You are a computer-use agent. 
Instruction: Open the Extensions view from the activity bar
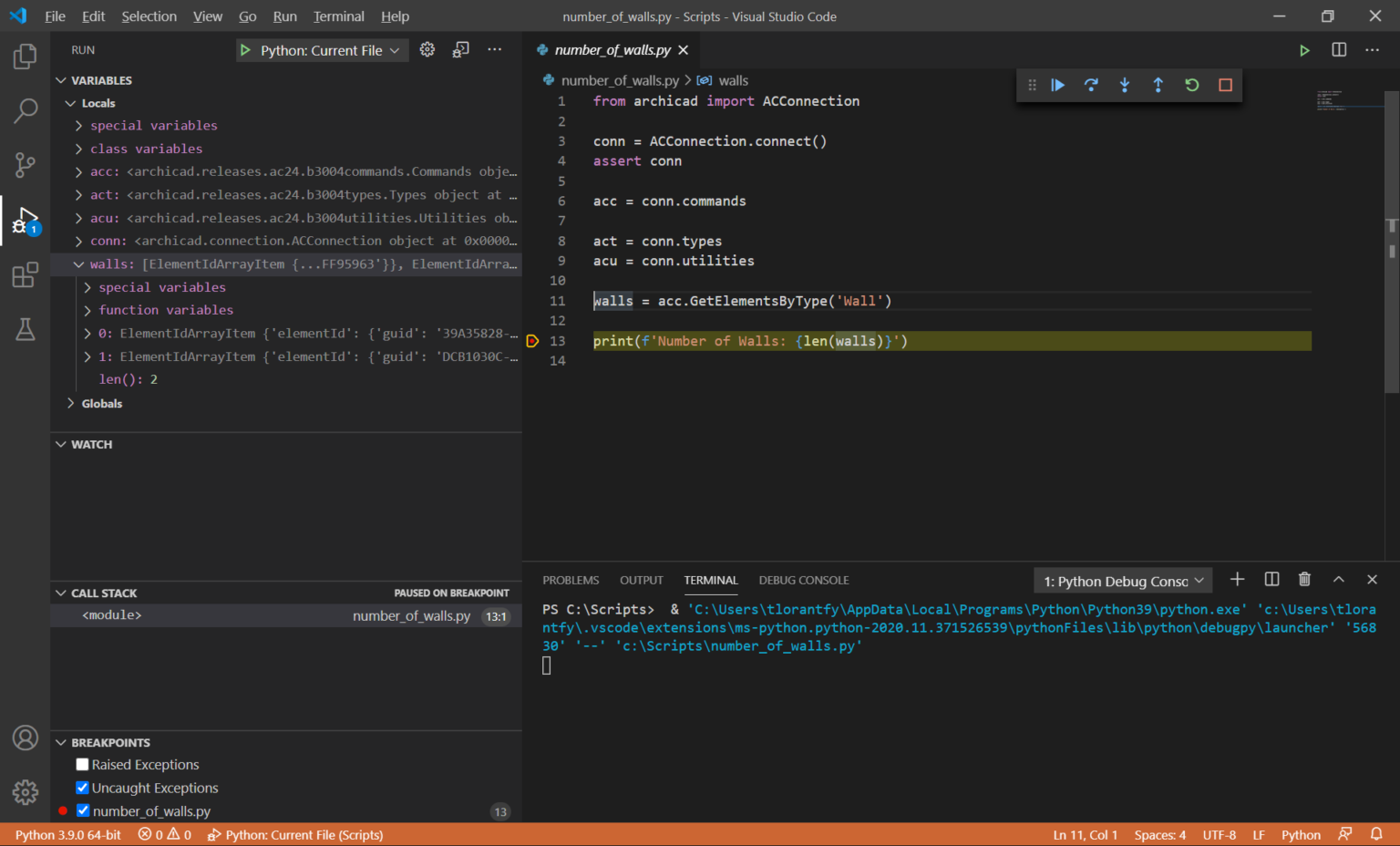click(x=25, y=274)
